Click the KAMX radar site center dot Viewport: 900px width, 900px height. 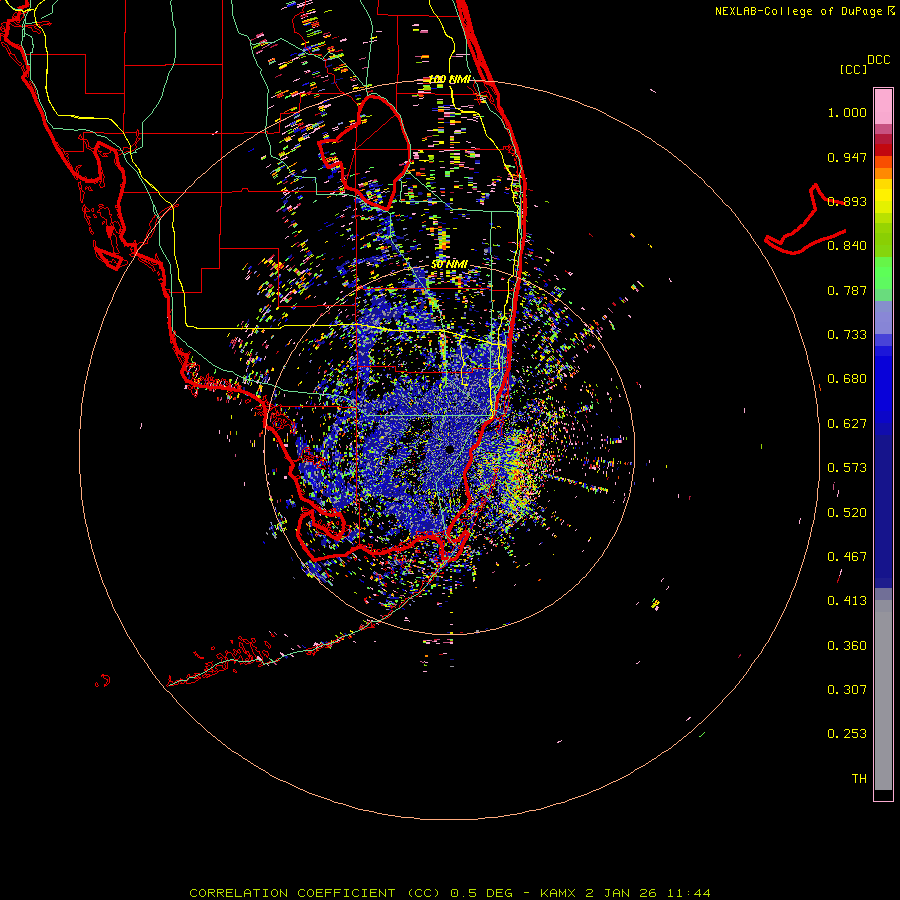[449, 449]
